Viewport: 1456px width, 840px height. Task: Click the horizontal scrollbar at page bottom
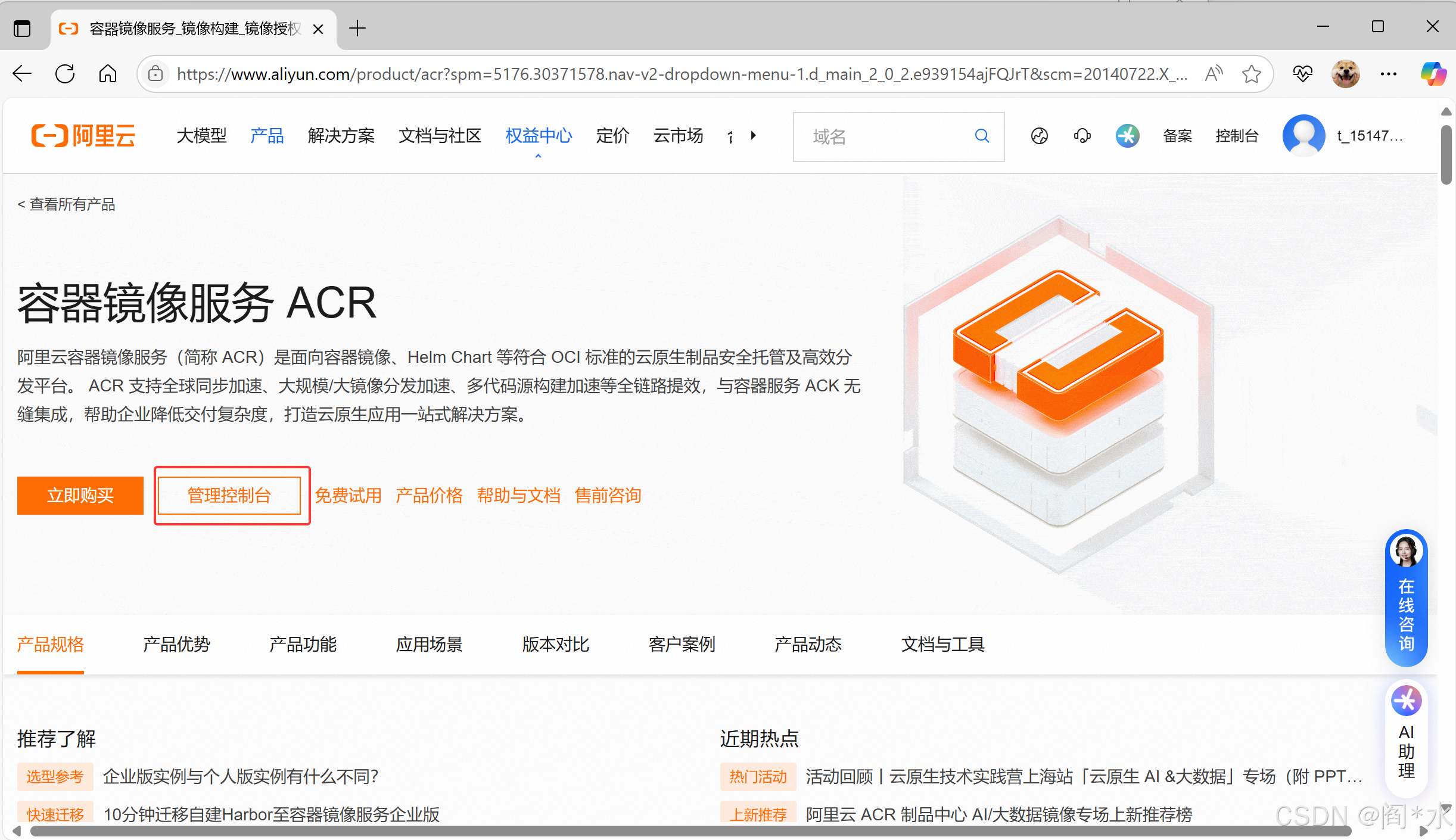click(x=690, y=831)
